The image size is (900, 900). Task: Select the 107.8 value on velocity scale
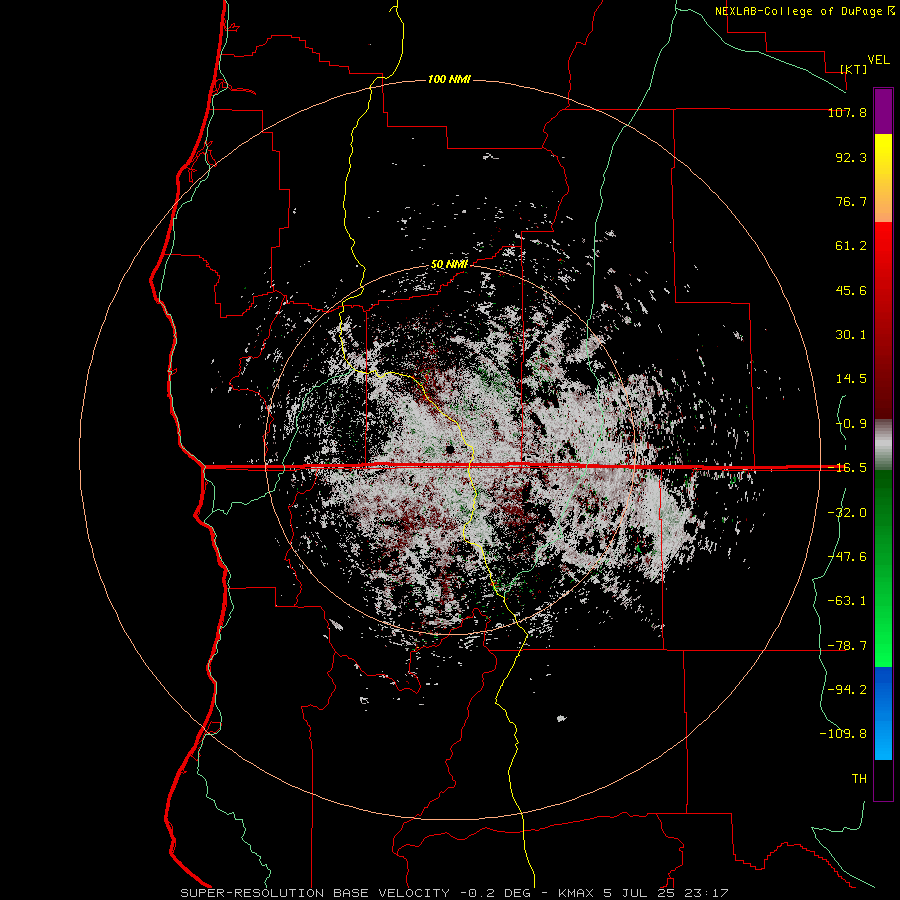847,112
